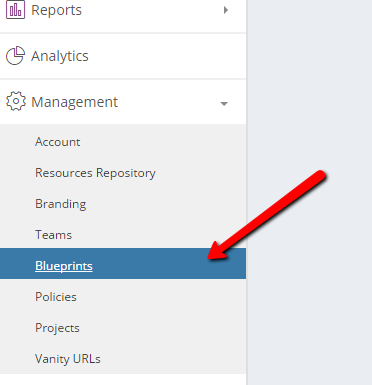Image resolution: width=372 pixels, height=385 pixels.
Task: Click the underlined Blueprints link
Action: coord(64,266)
